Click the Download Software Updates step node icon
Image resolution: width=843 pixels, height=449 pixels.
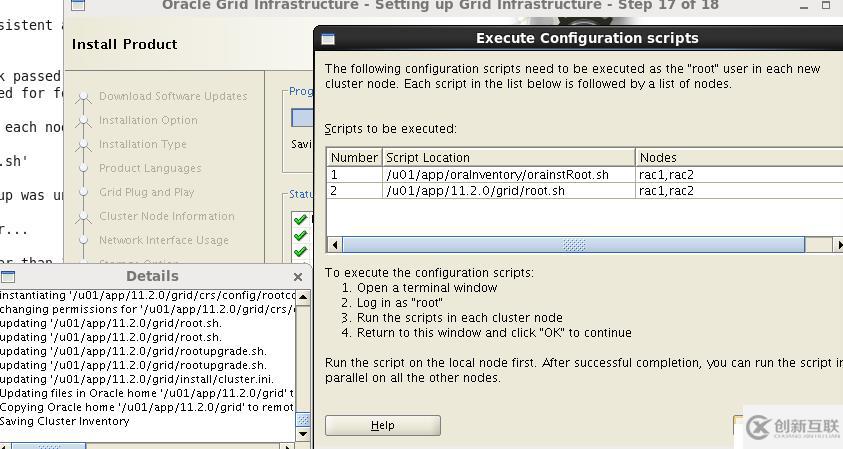83,97
